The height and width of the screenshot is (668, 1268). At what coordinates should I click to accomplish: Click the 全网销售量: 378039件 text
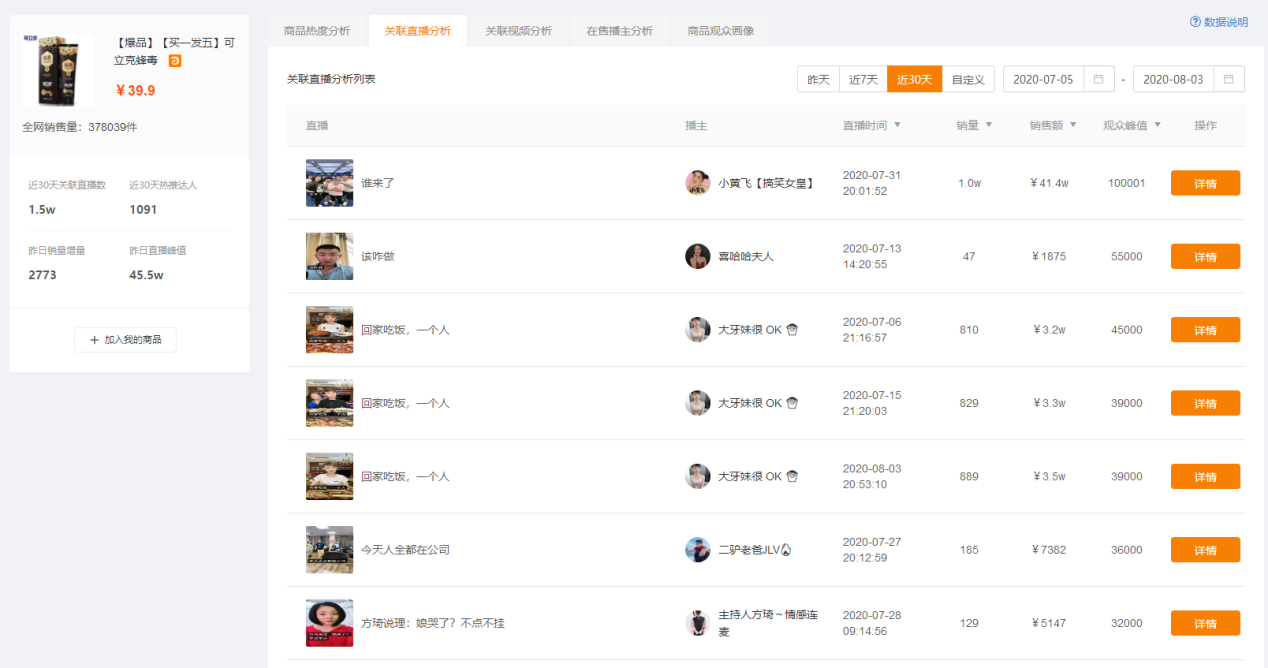[x=80, y=127]
